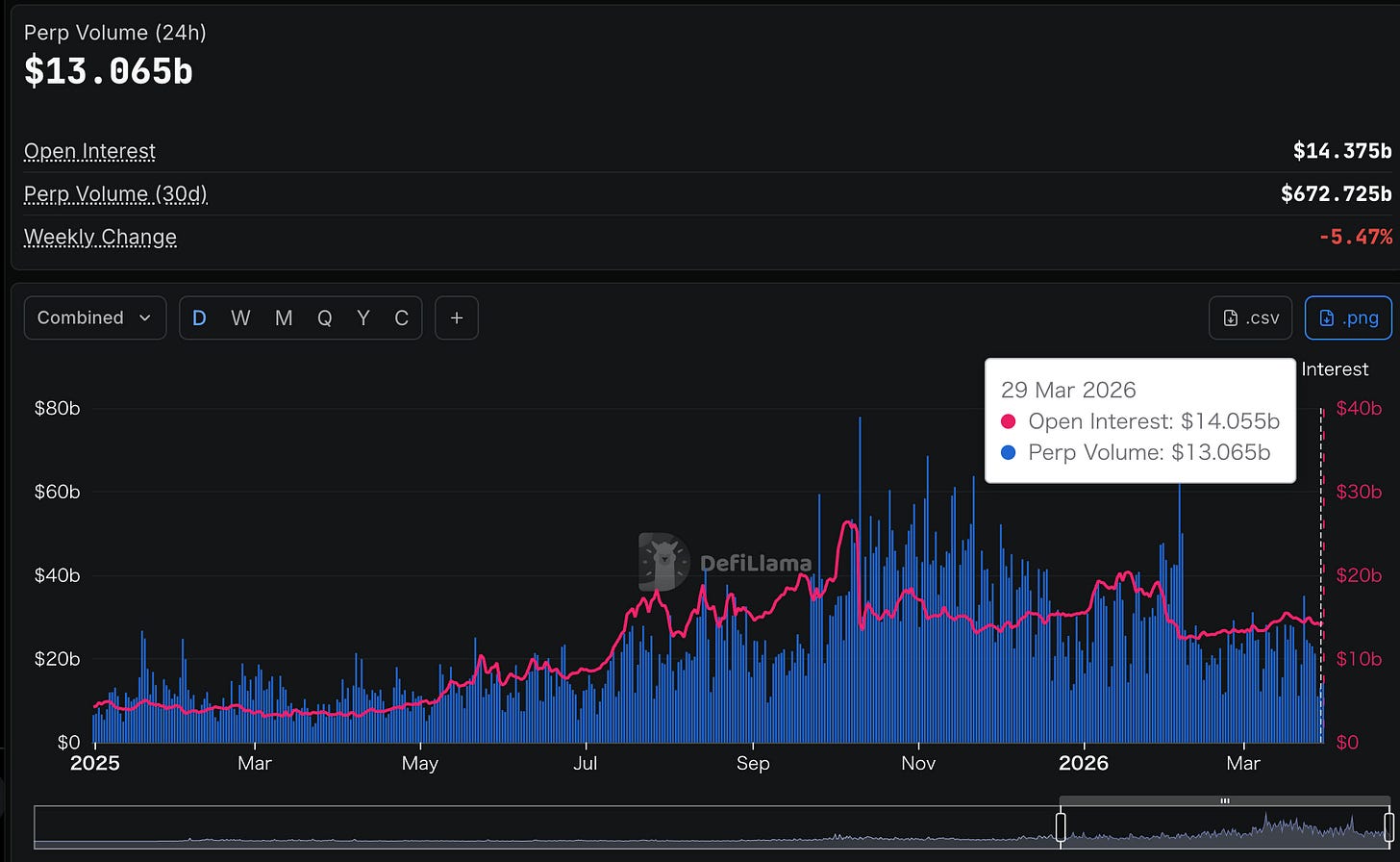Click the $13.065b Perp Volume headline value

(109, 71)
